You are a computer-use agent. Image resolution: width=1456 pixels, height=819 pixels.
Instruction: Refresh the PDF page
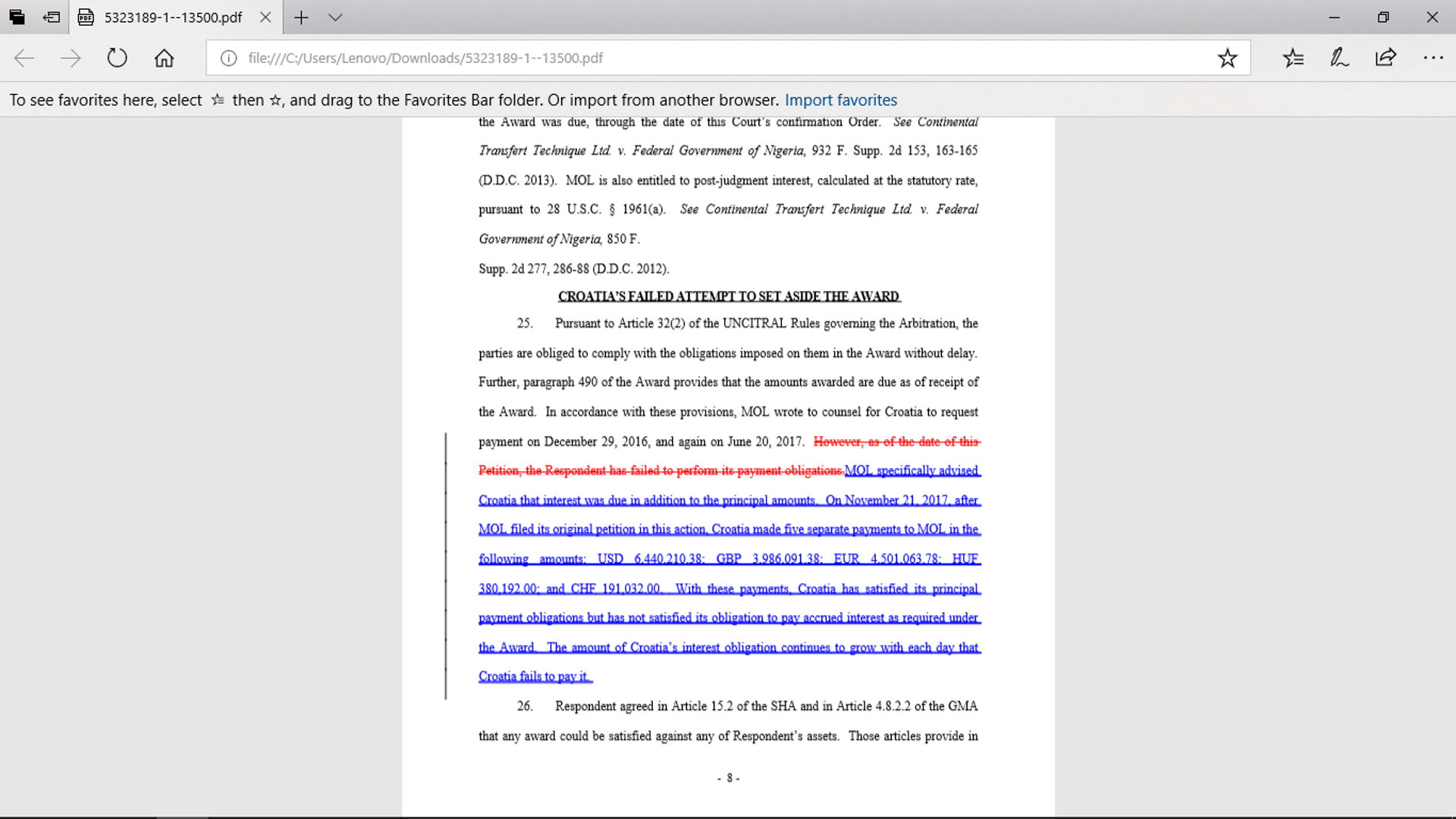[117, 58]
